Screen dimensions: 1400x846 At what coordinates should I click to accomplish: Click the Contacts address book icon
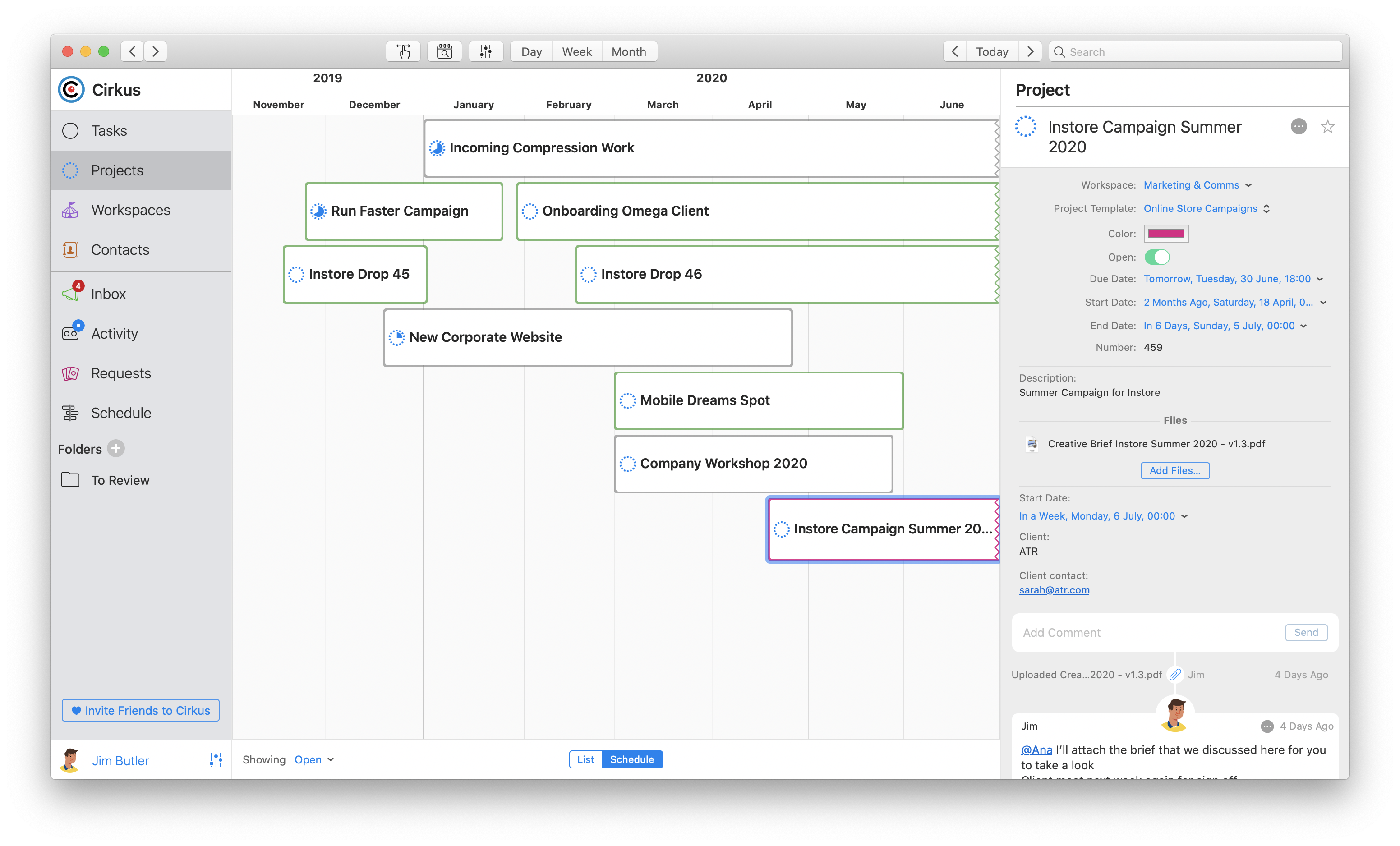point(70,250)
